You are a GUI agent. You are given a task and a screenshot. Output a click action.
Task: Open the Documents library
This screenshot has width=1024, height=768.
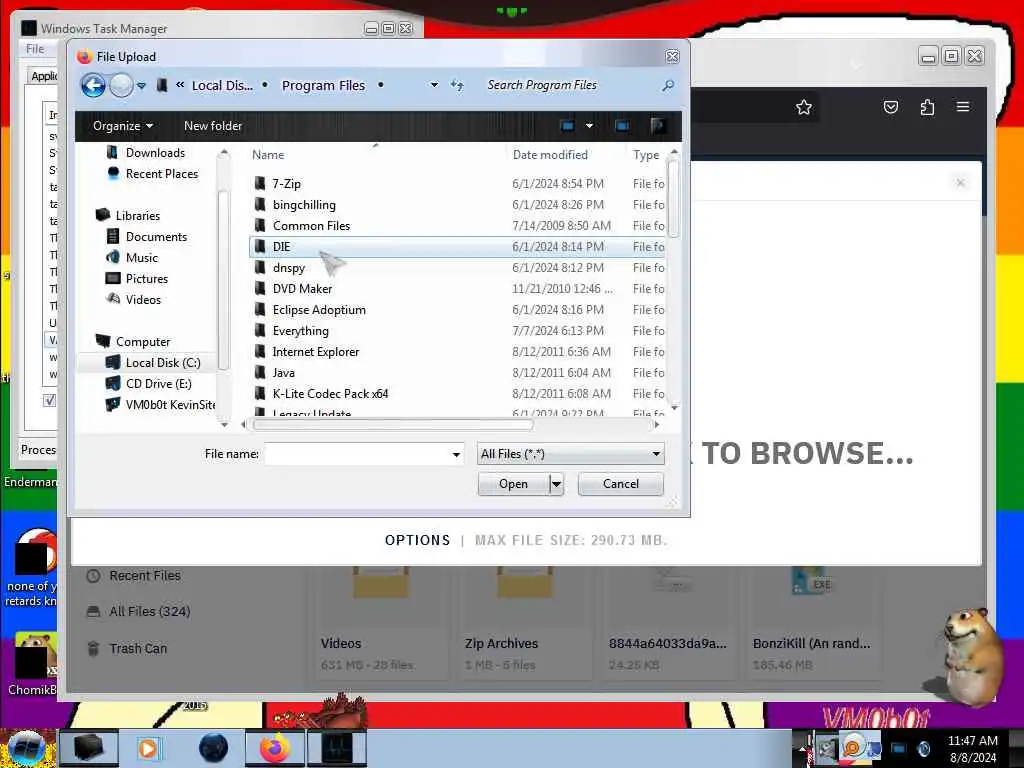point(156,236)
